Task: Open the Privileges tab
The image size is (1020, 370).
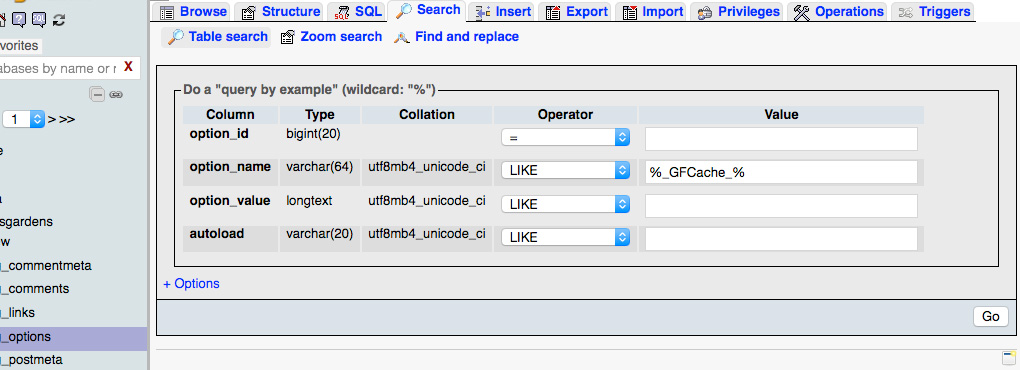Action: coord(737,11)
